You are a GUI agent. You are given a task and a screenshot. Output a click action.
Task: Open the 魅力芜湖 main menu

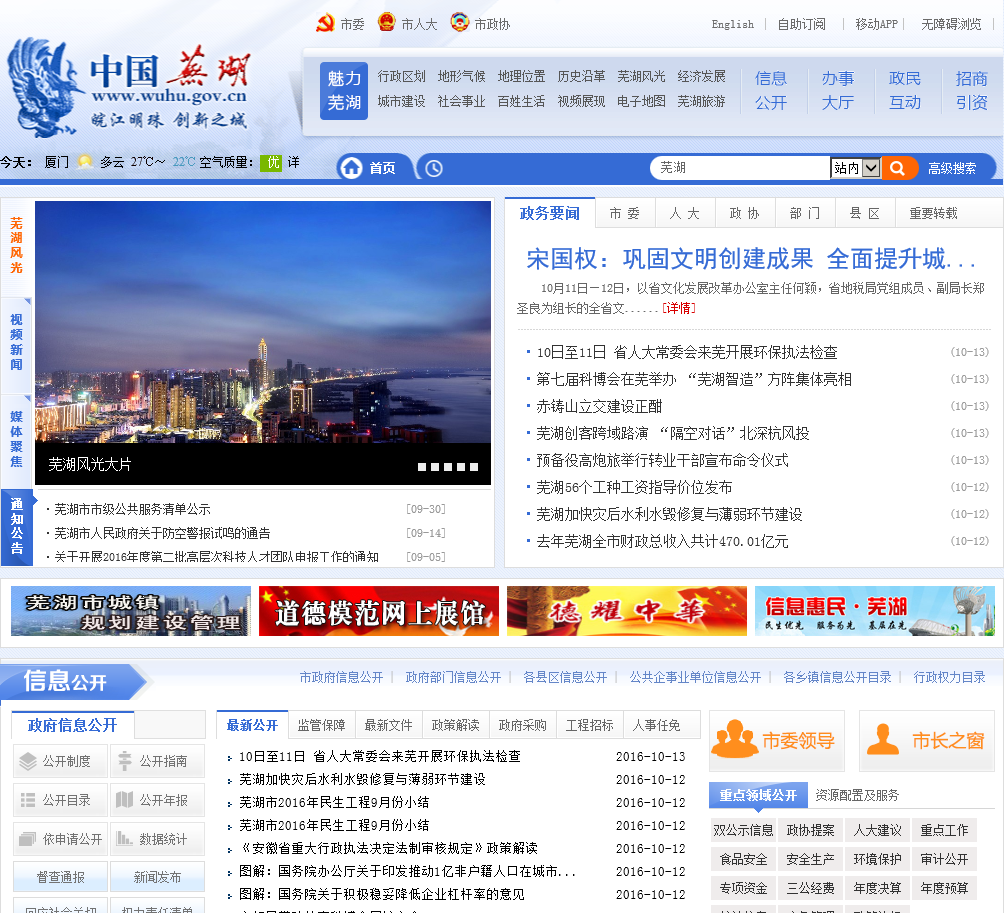[x=344, y=91]
